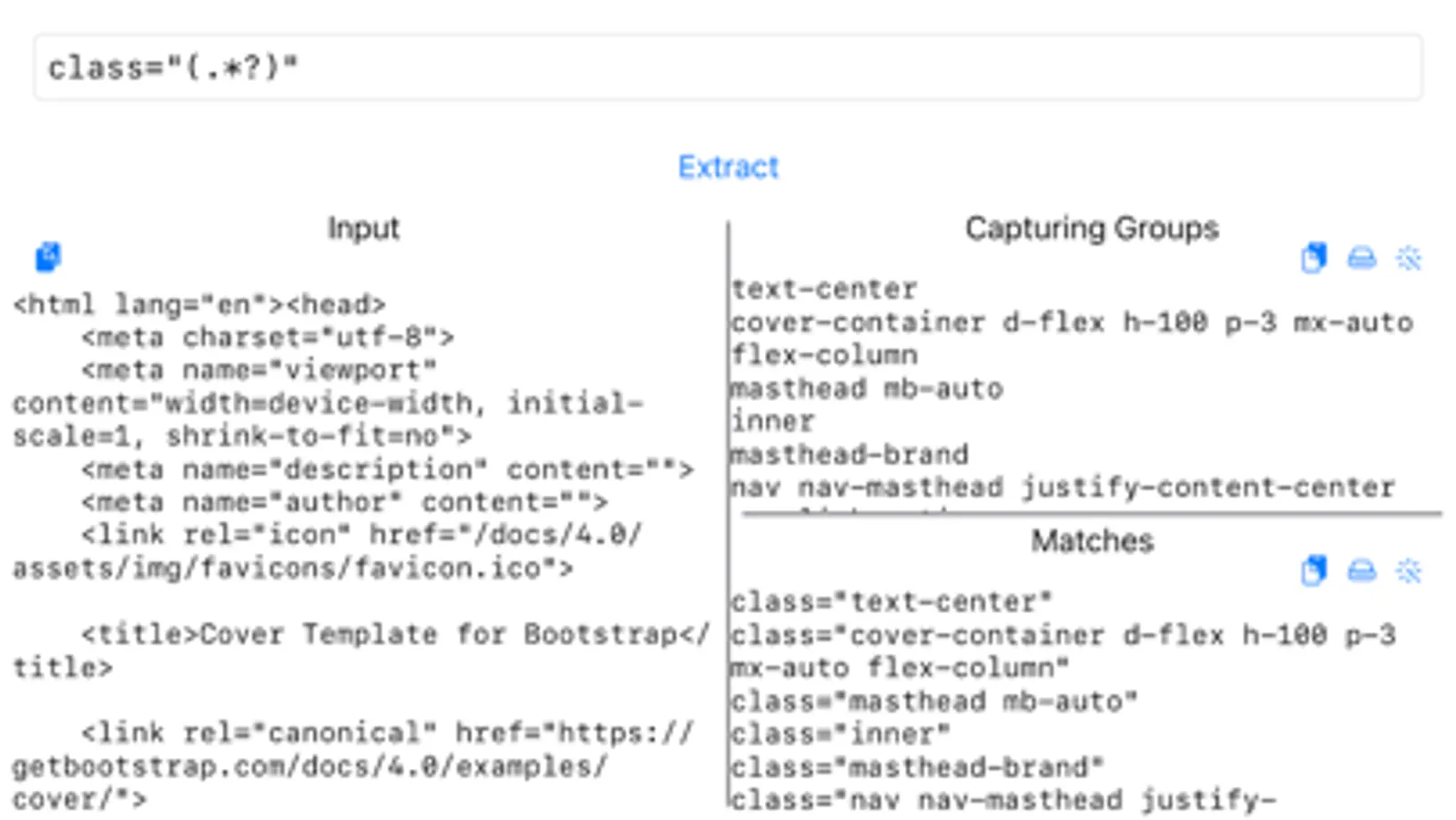Click the meta charset="utf-8" line in Input
The width and height of the screenshot is (1456, 820).
[x=268, y=337]
